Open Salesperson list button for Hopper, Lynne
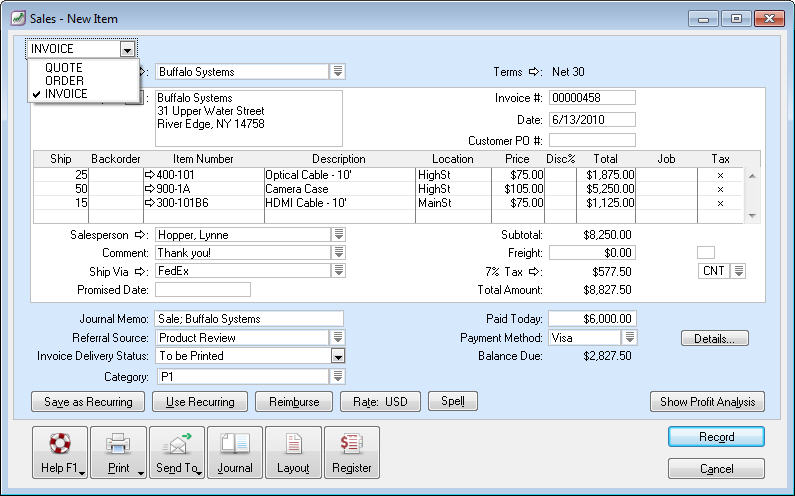 [338, 234]
